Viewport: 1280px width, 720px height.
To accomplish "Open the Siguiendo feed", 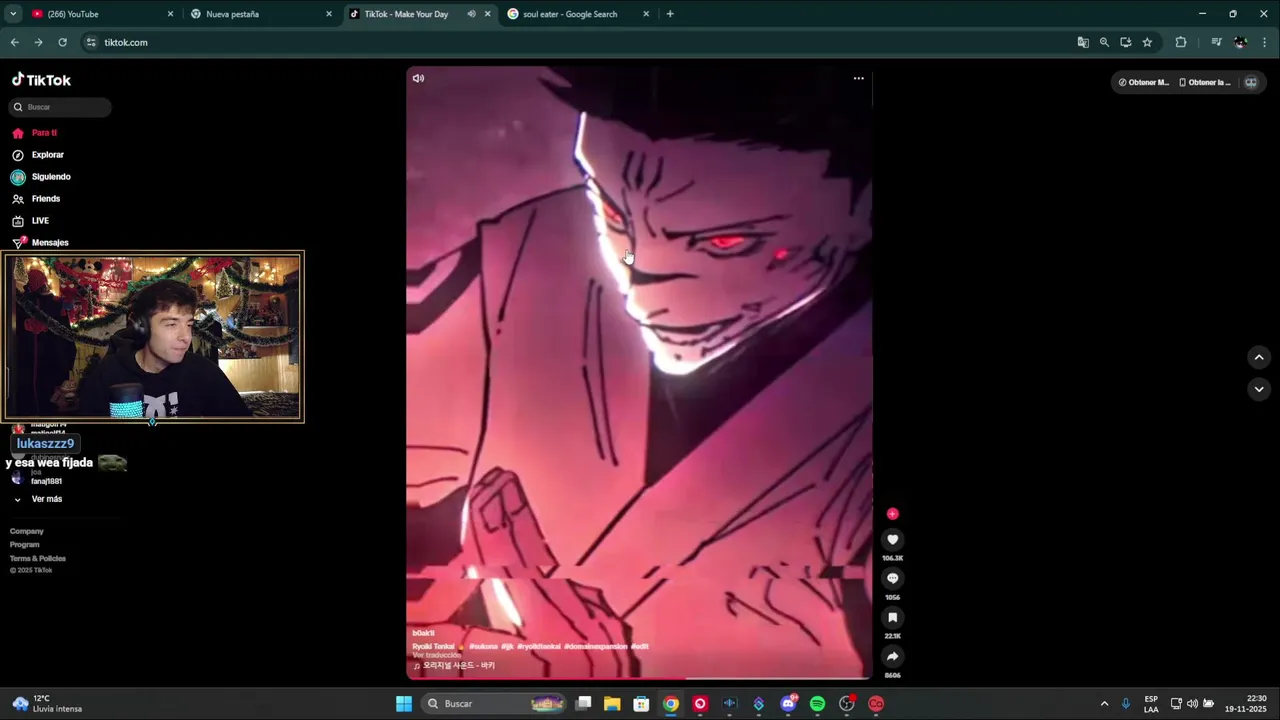I will click(x=41, y=177).
